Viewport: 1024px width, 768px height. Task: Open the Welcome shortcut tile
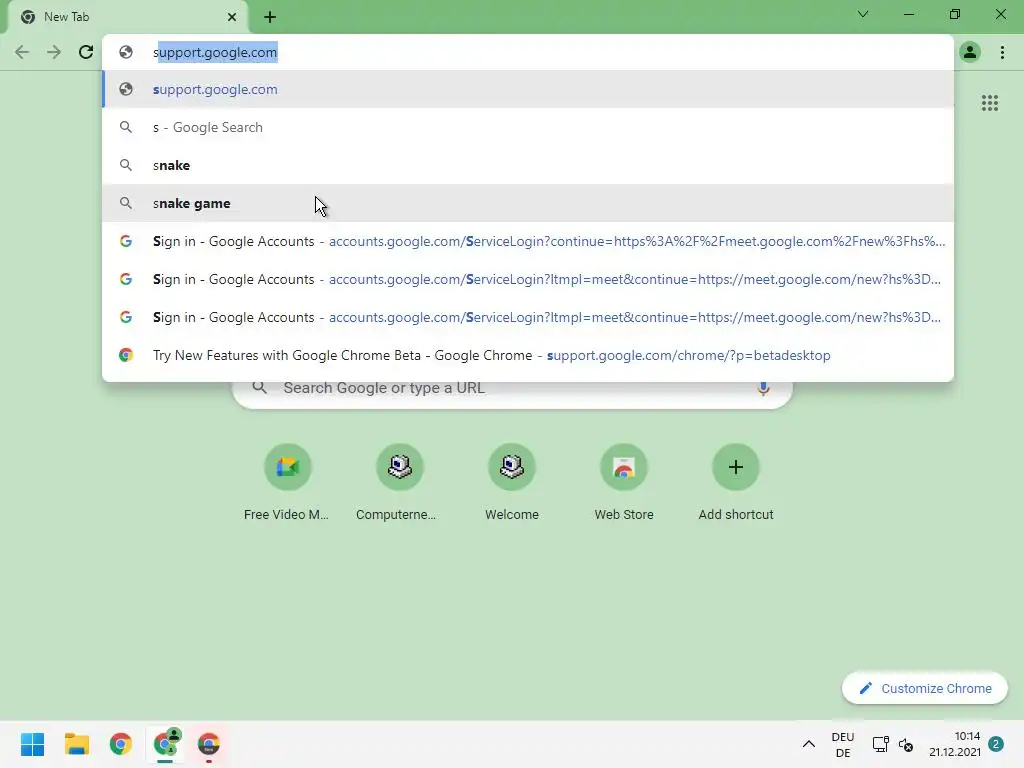511,483
